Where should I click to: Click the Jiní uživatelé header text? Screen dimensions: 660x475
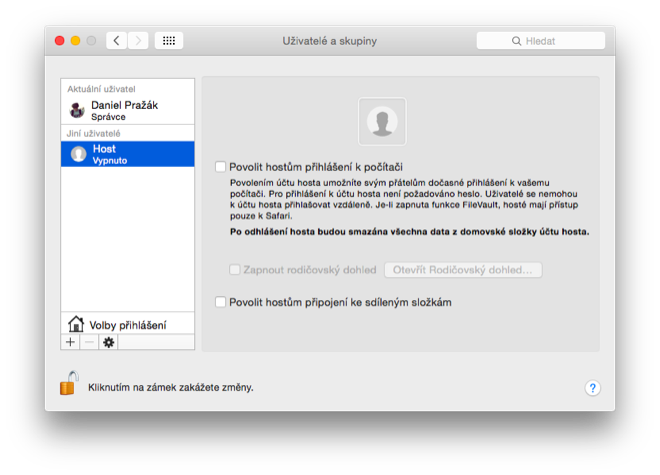point(93,133)
